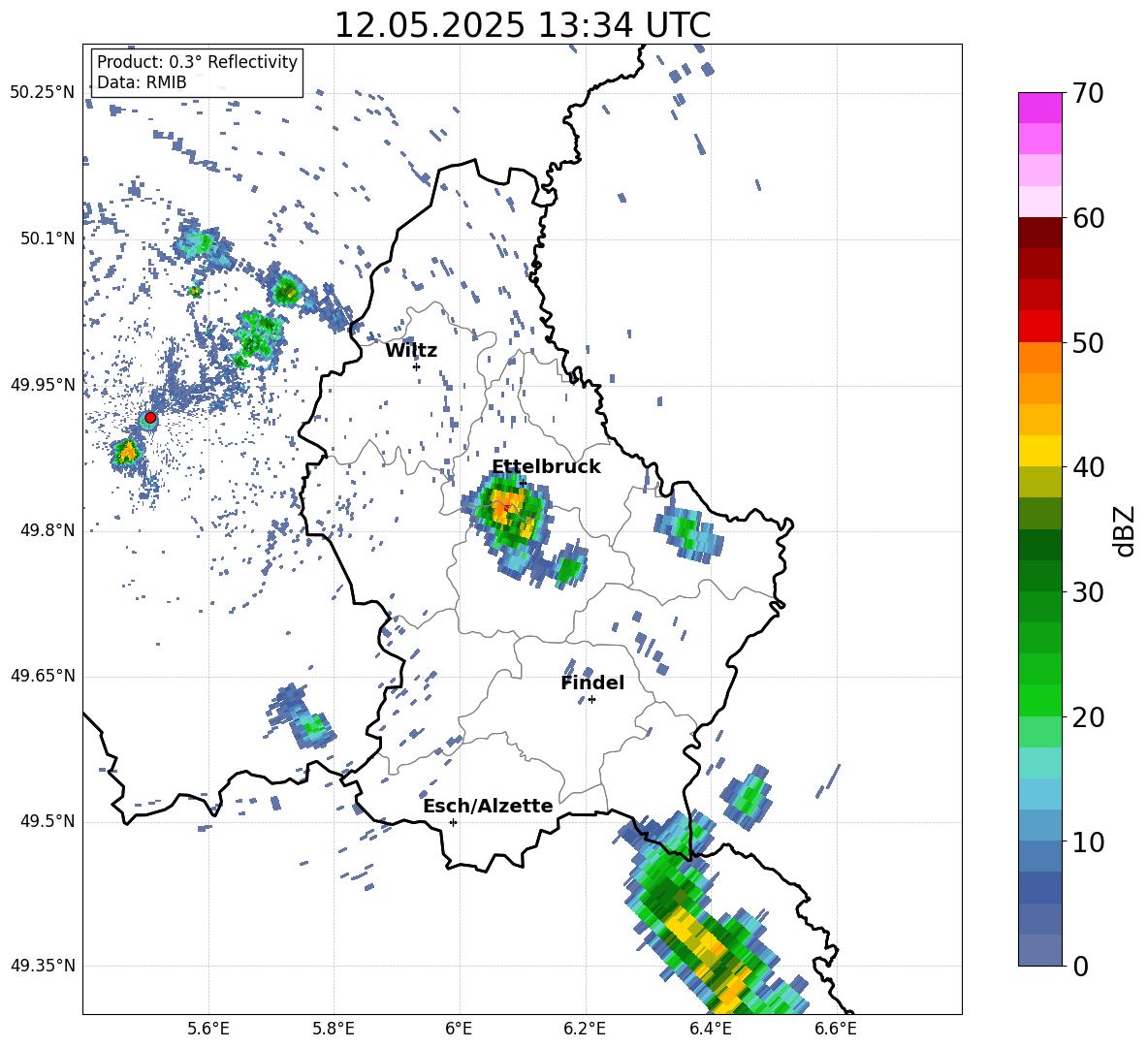
Task: Click the Findel location cross marker
Action: [x=591, y=700]
